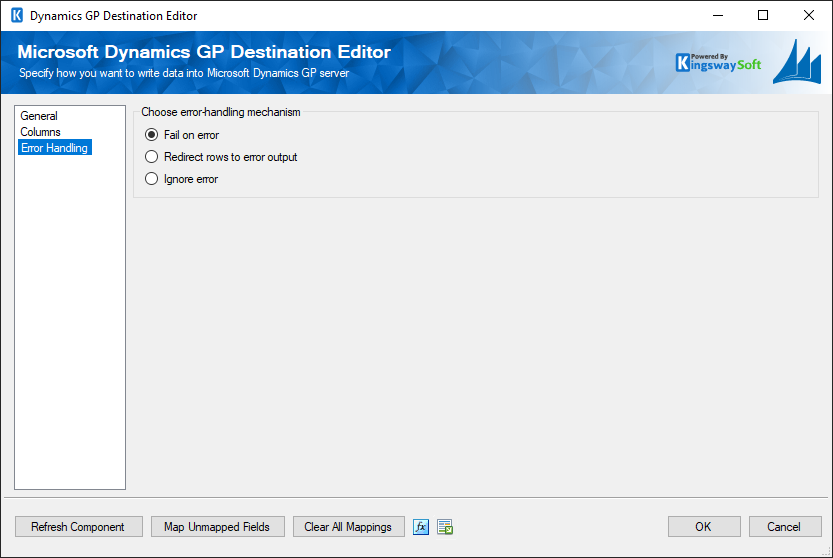This screenshot has width=833, height=558.
Task: Maximize the Destination Editor window
Action: (763, 15)
